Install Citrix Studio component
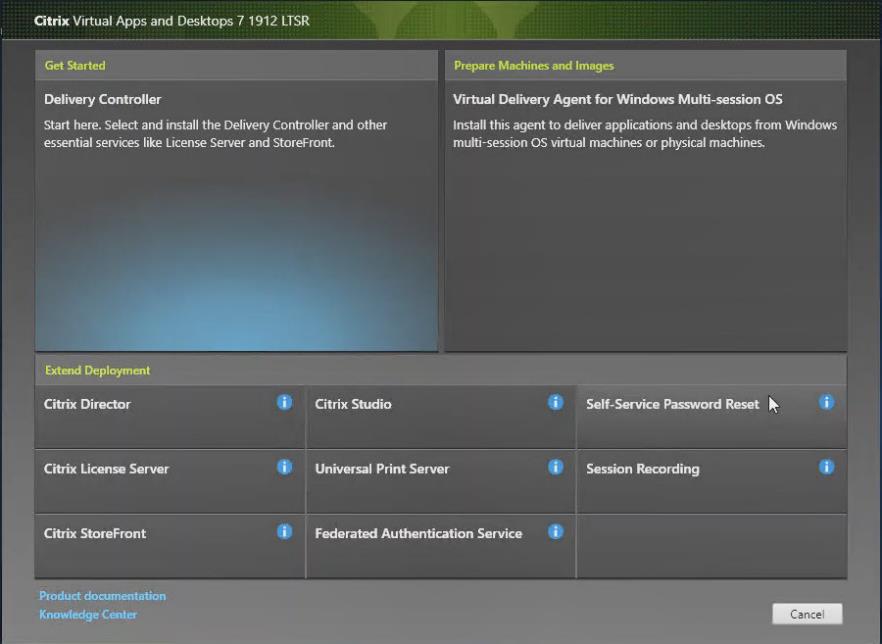The width and height of the screenshot is (882, 644). 441,417
